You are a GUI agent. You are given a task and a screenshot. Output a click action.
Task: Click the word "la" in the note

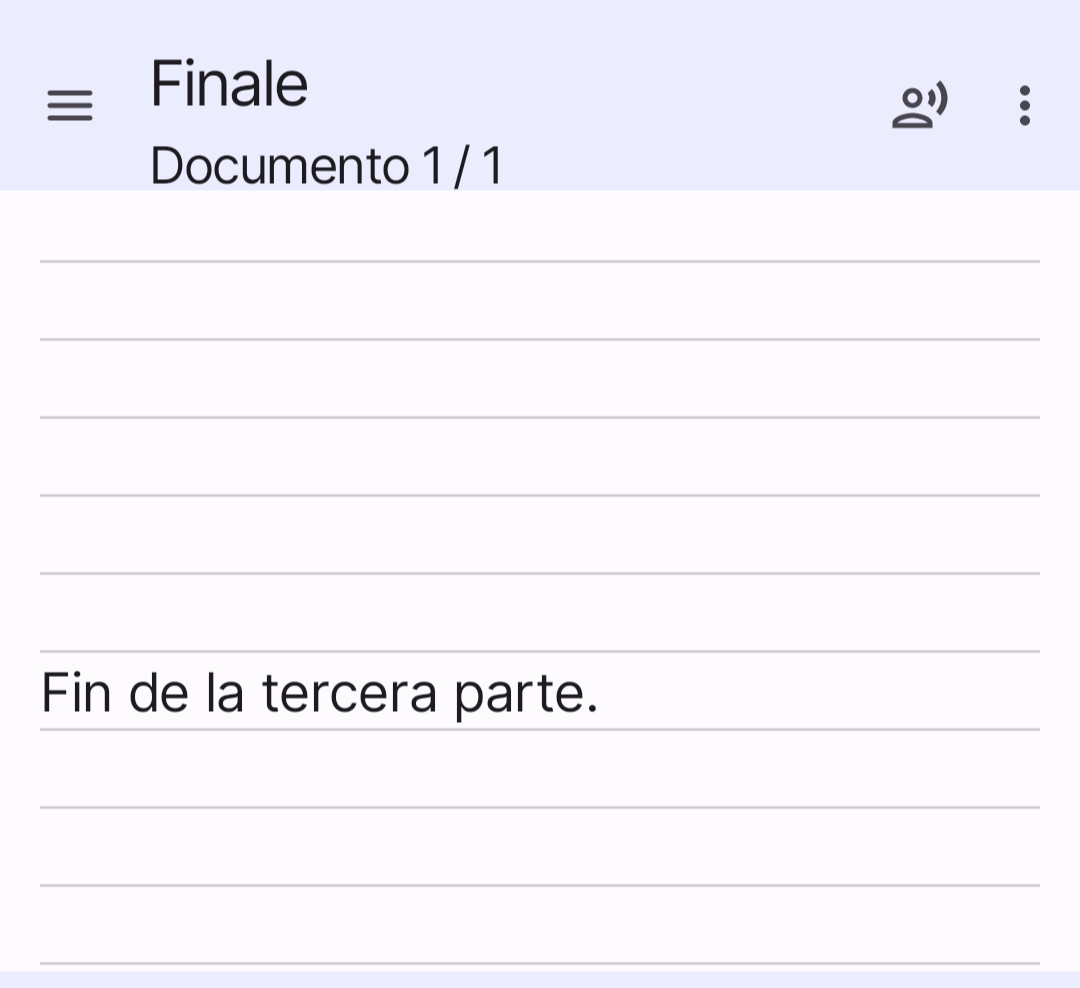click(x=225, y=692)
